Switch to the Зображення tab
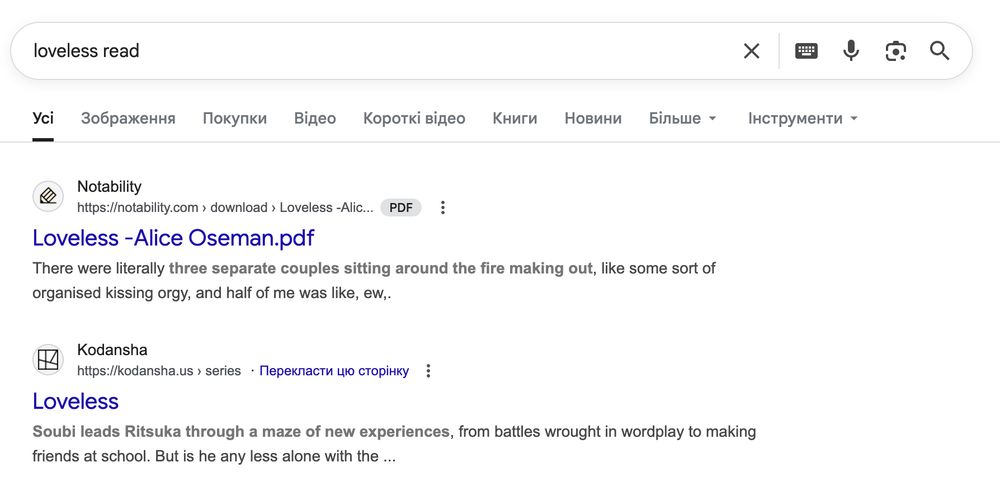This screenshot has height=500, width=1000. click(128, 119)
